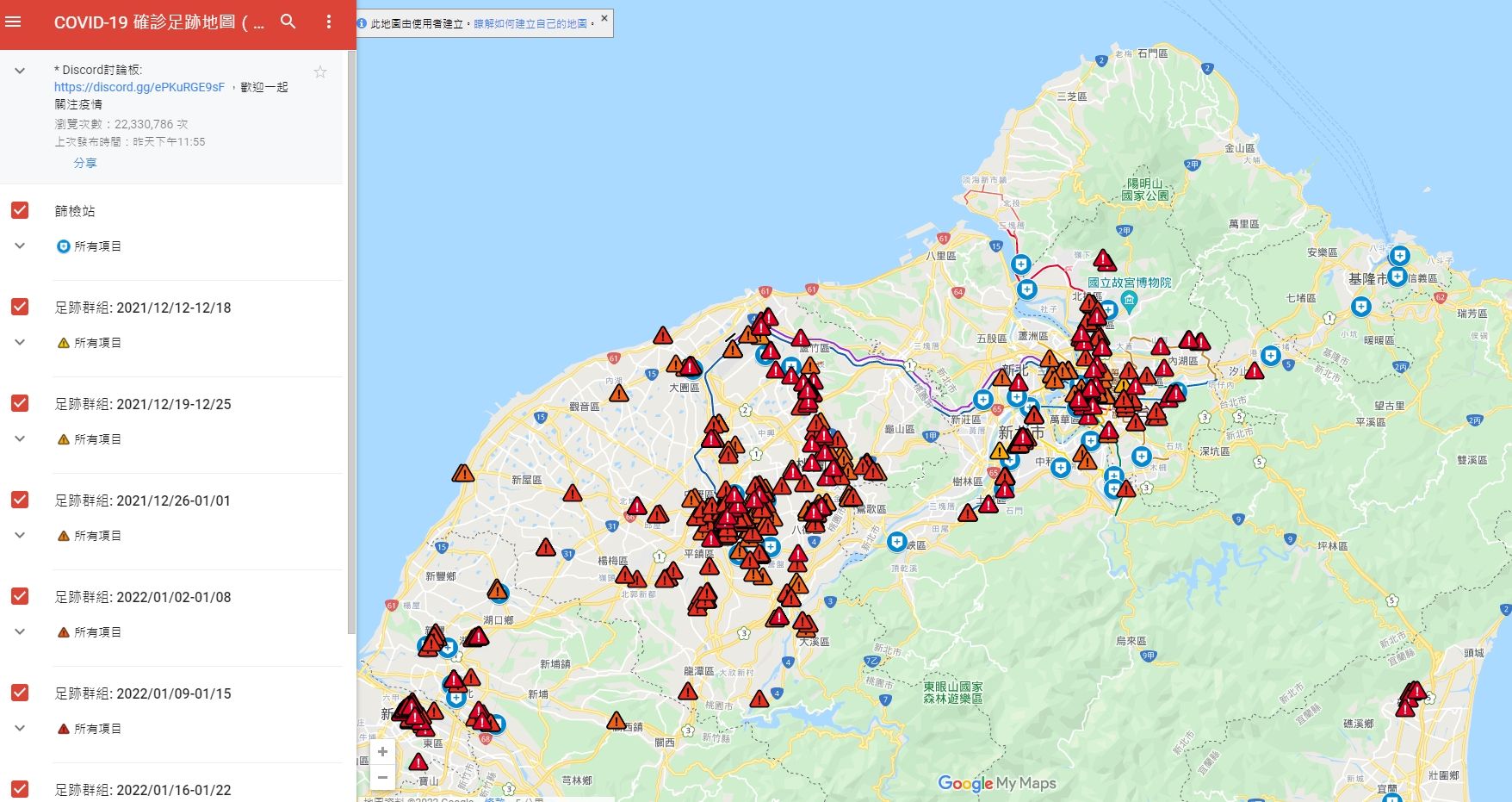This screenshot has width=1512, height=802.
Task: Click screening station marker near 七堵區
Action: [x=1360, y=307]
